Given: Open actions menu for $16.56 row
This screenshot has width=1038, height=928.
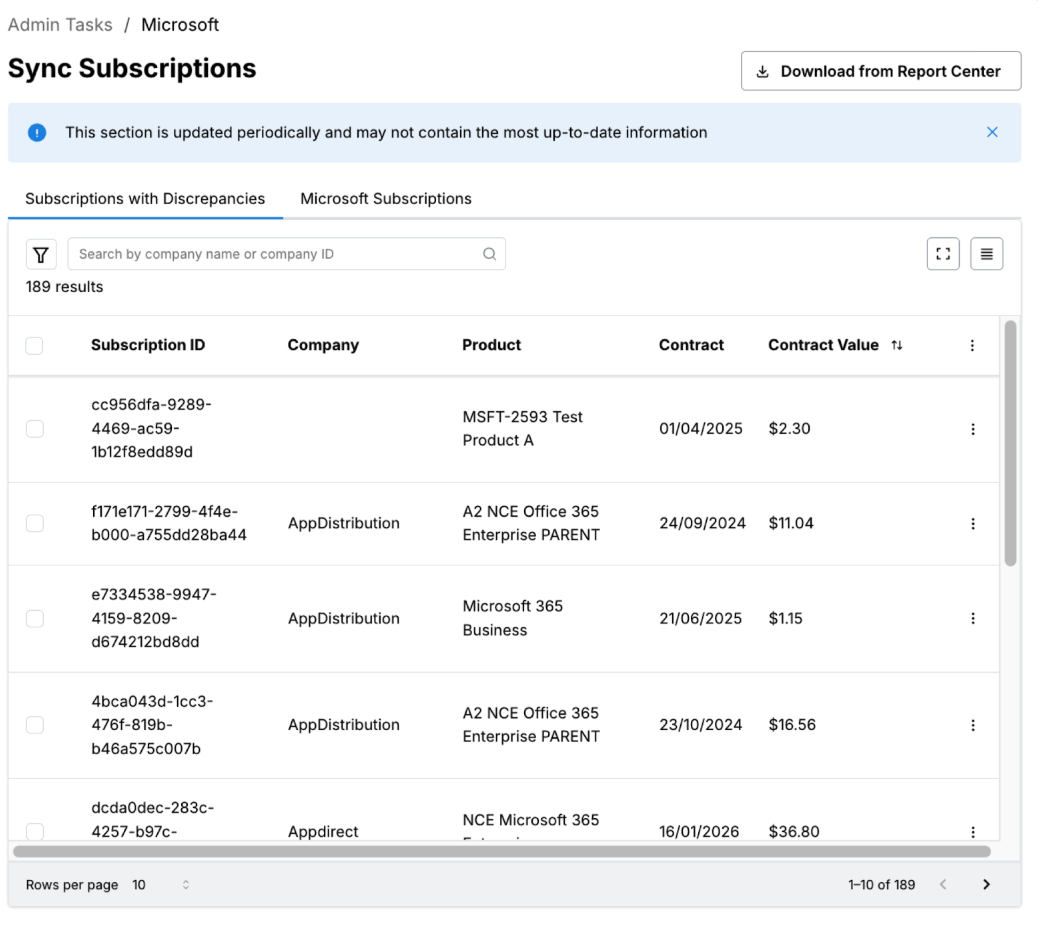Looking at the screenshot, I should click(972, 725).
